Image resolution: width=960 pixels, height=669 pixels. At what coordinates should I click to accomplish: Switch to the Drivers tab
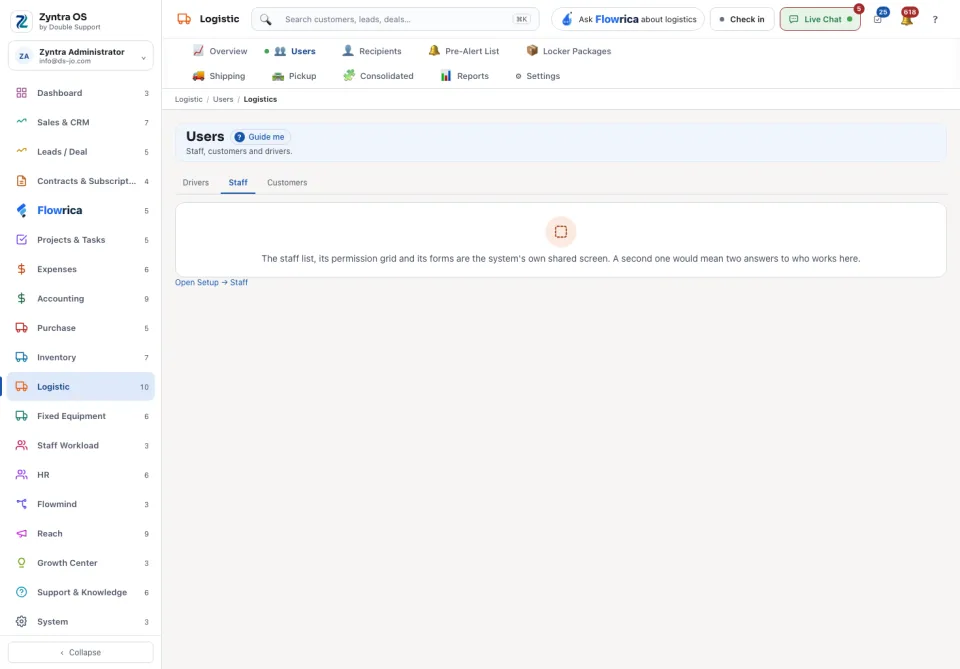click(x=195, y=182)
